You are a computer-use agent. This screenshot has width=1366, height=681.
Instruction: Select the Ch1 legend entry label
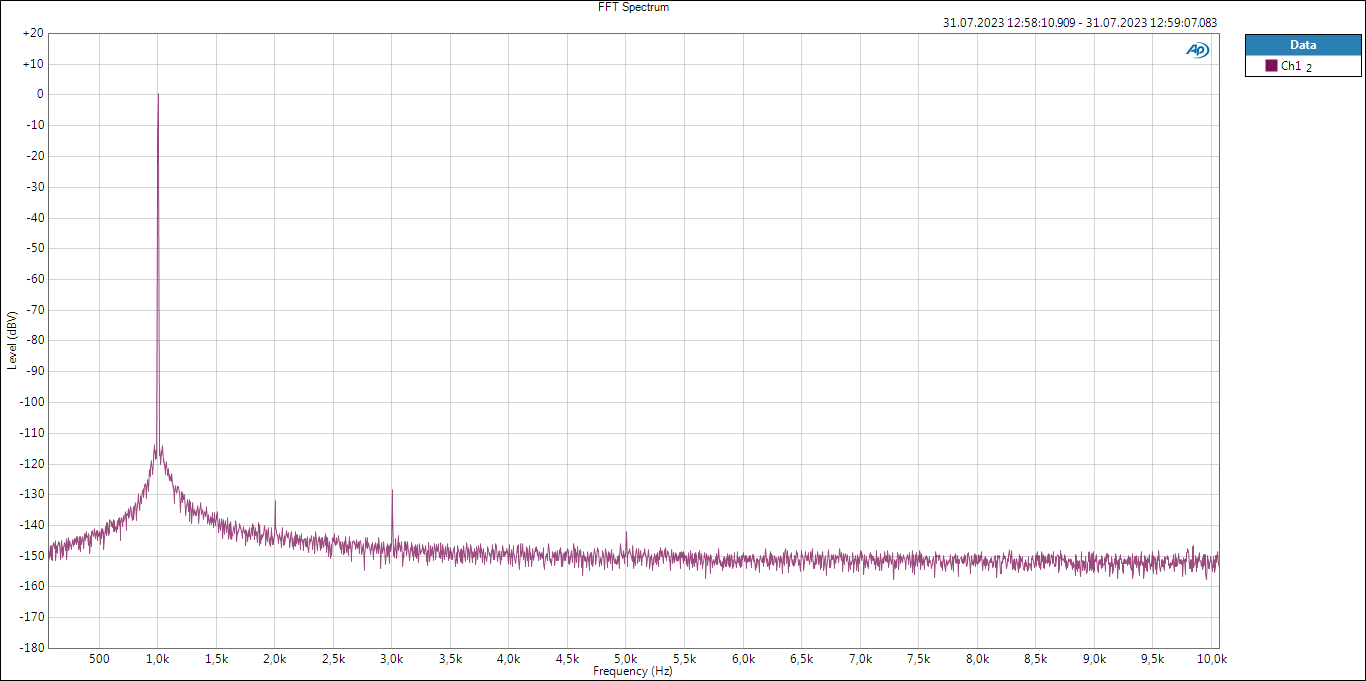(1291, 66)
